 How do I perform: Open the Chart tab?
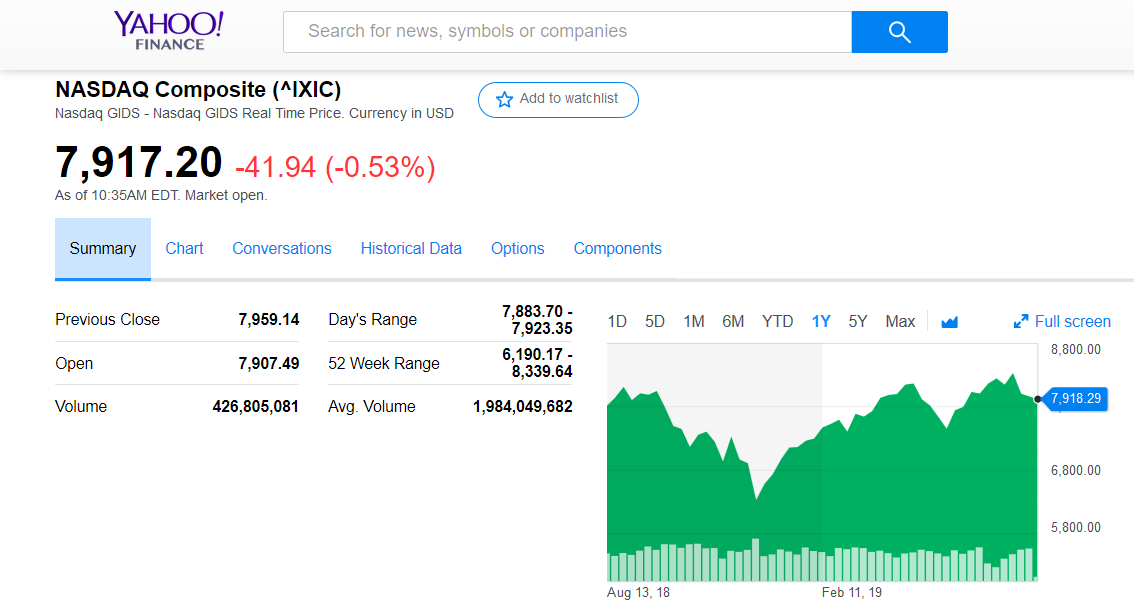tap(184, 248)
